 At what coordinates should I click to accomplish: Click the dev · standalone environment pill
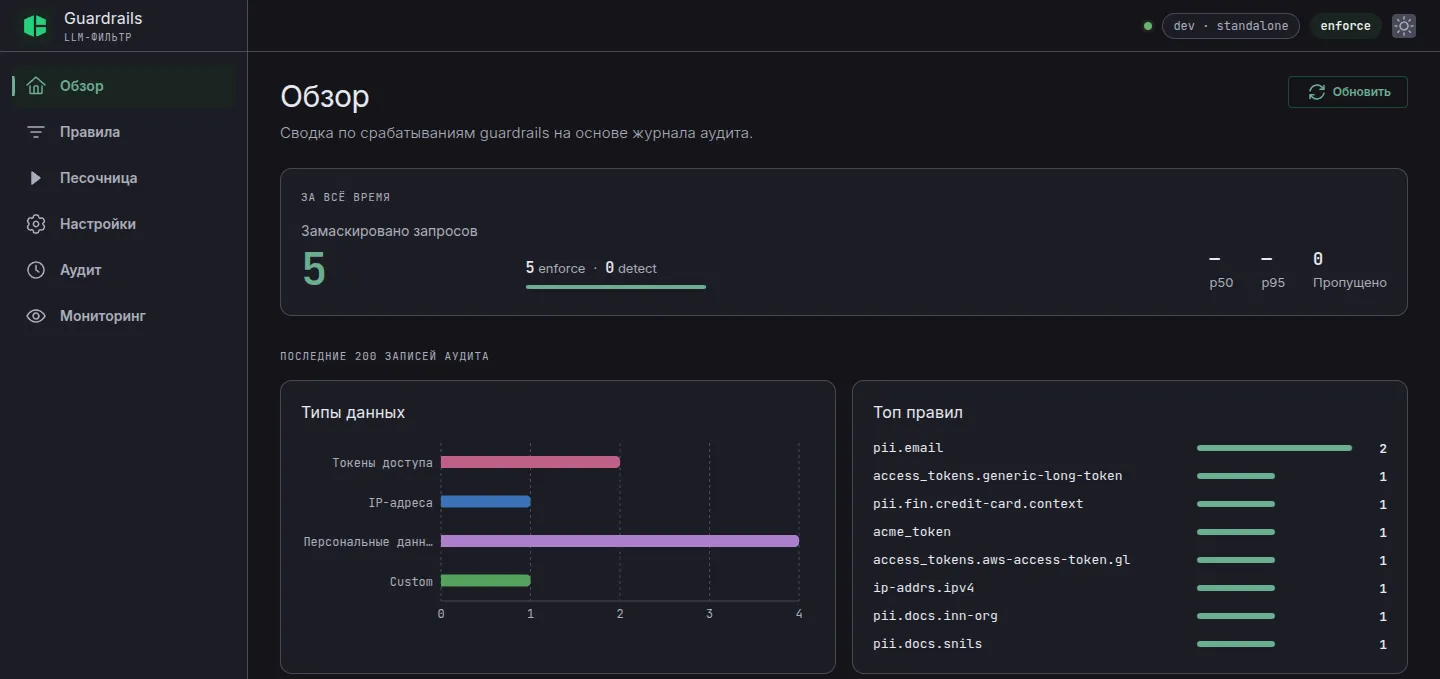point(1231,26)
